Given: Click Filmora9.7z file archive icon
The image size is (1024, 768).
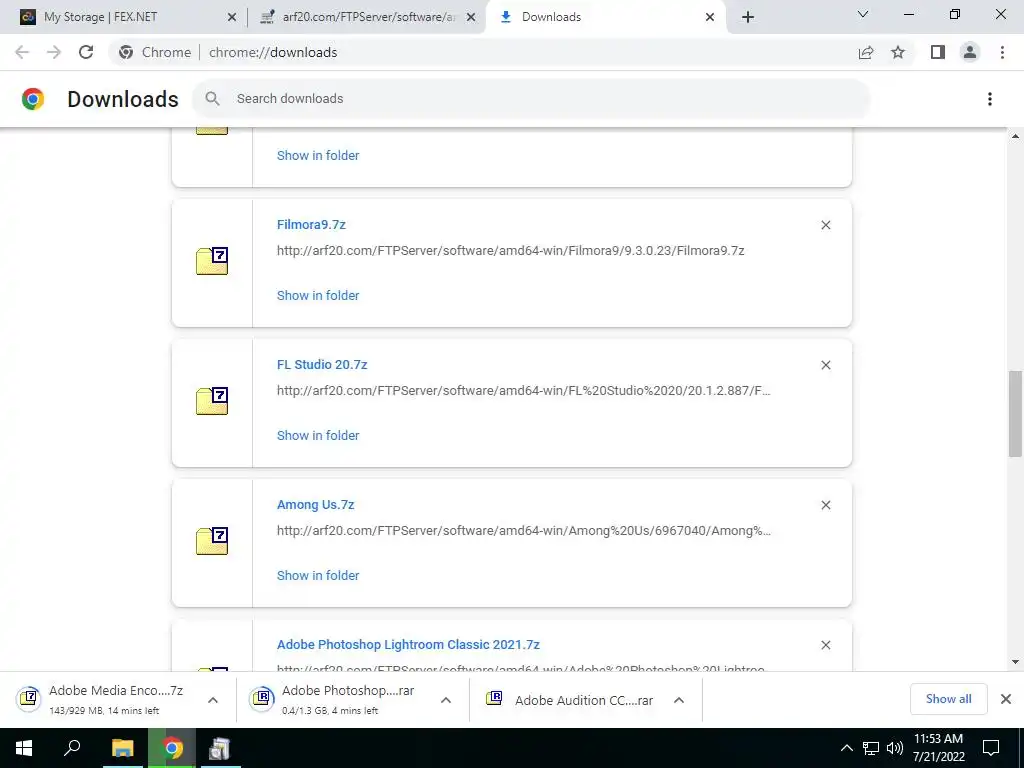Looking at the screenshot, I should point(212,261).
